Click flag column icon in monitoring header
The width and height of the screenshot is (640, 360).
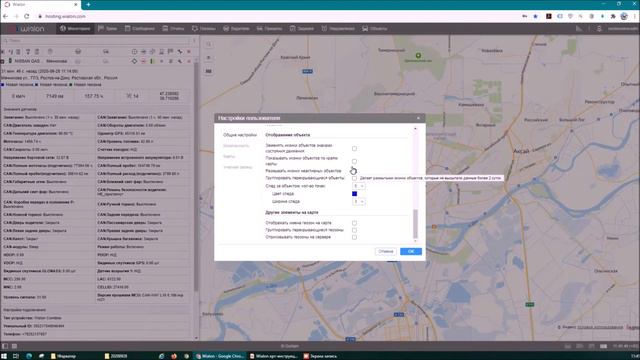point(171,52)
